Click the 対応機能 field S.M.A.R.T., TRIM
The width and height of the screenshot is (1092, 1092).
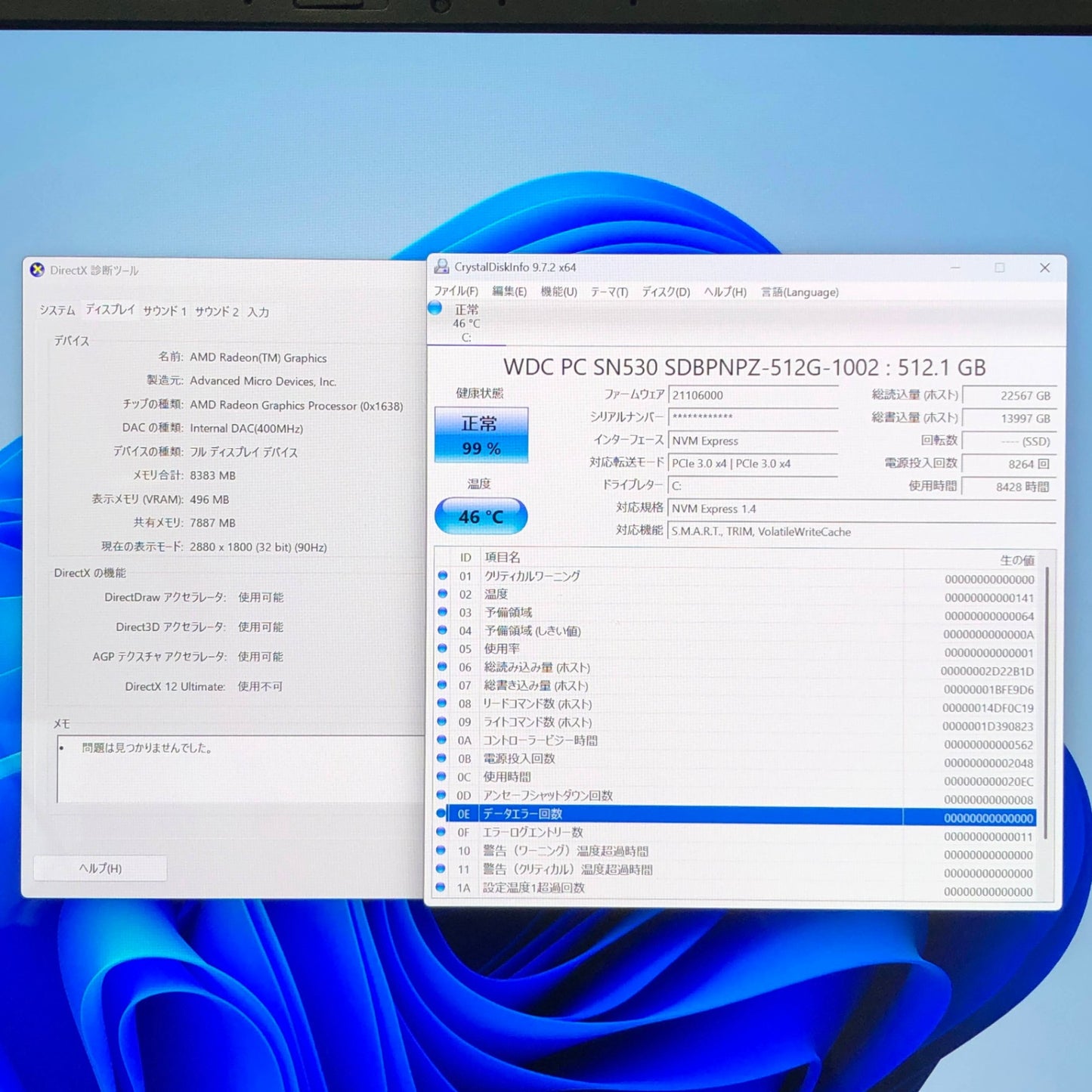point(862,531)
